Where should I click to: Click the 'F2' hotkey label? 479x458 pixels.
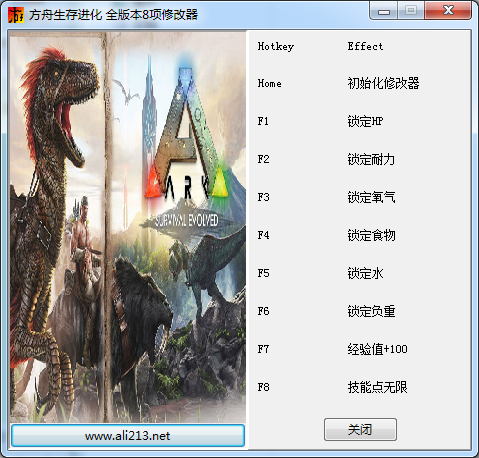[x=263, y=159]
